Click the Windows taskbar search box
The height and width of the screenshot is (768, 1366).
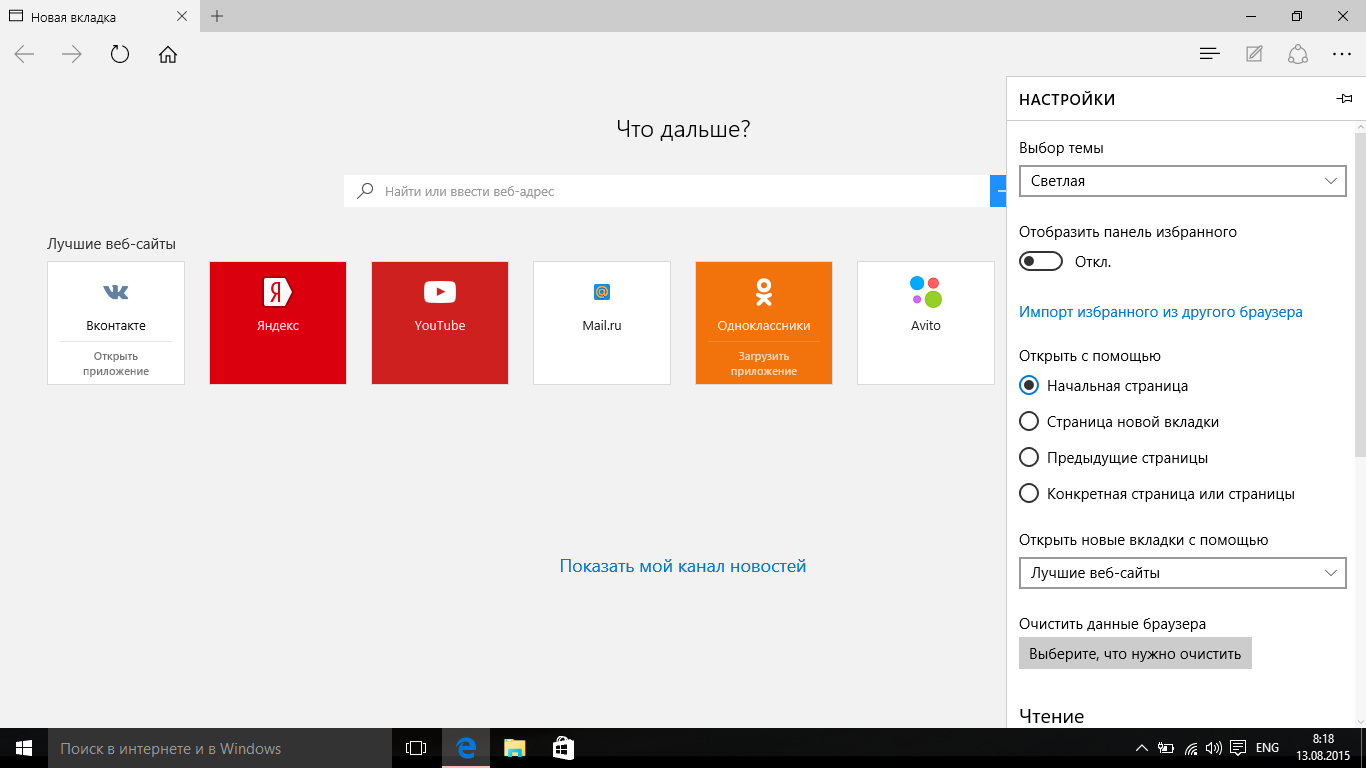tap(220, 748)
